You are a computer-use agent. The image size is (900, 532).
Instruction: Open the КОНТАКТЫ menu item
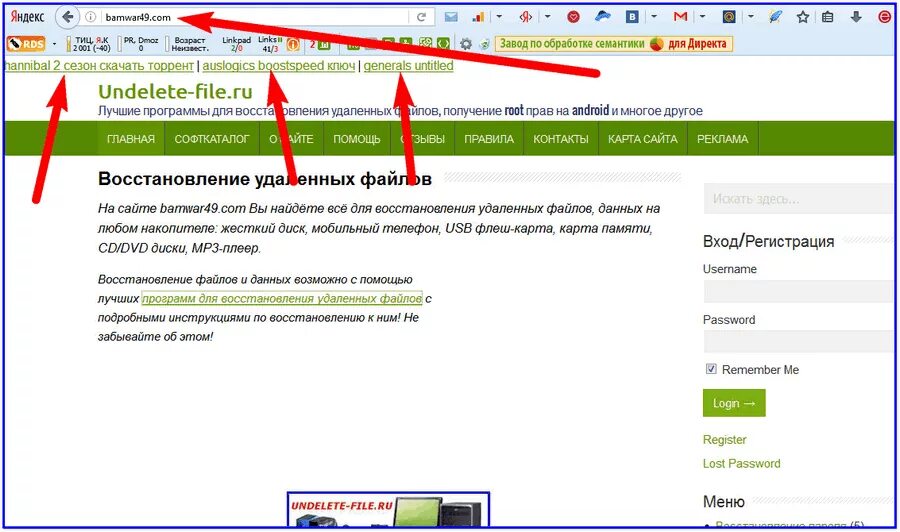click(x=561, y=139)
